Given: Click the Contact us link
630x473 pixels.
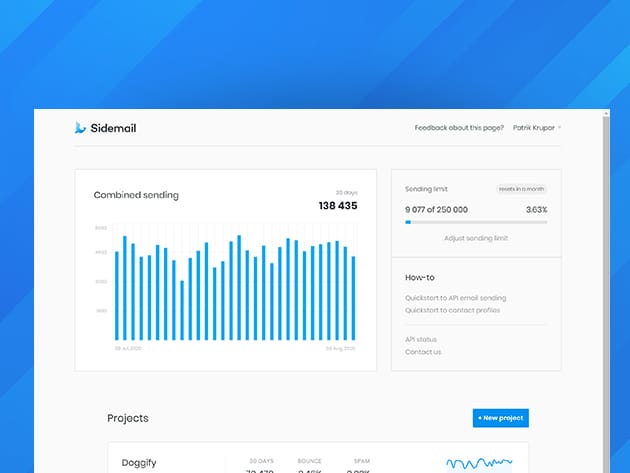Looking at the screenshot, I should pos(423,352).
